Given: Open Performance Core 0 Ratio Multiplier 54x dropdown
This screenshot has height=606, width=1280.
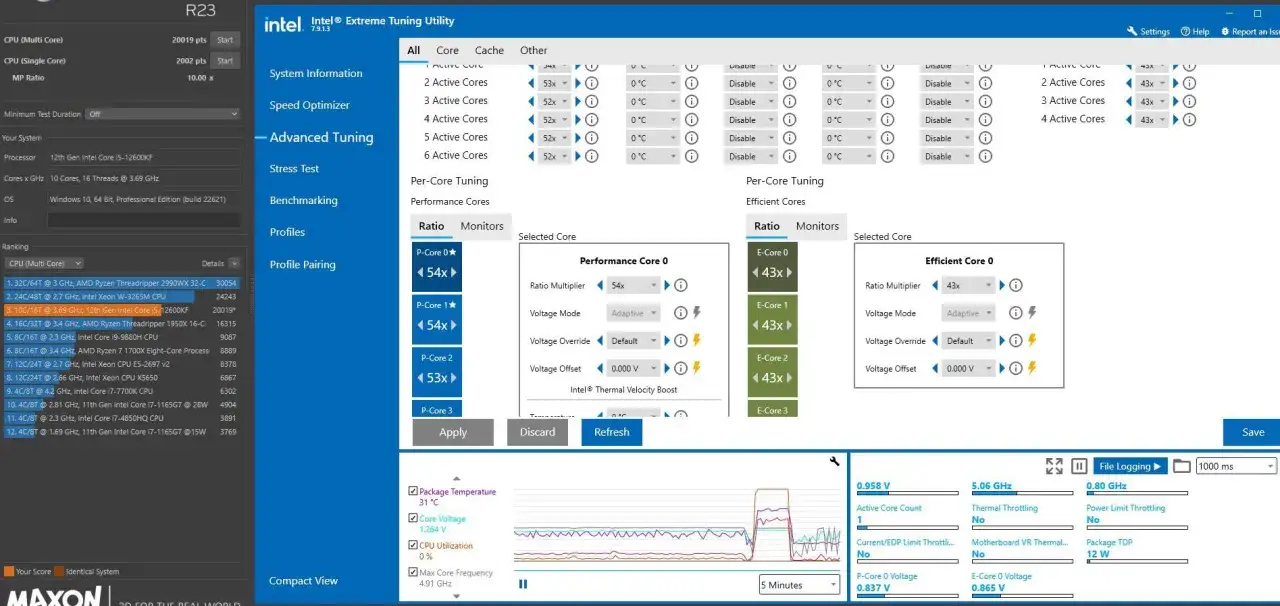Looking at the screenshot, I should 634,286.
